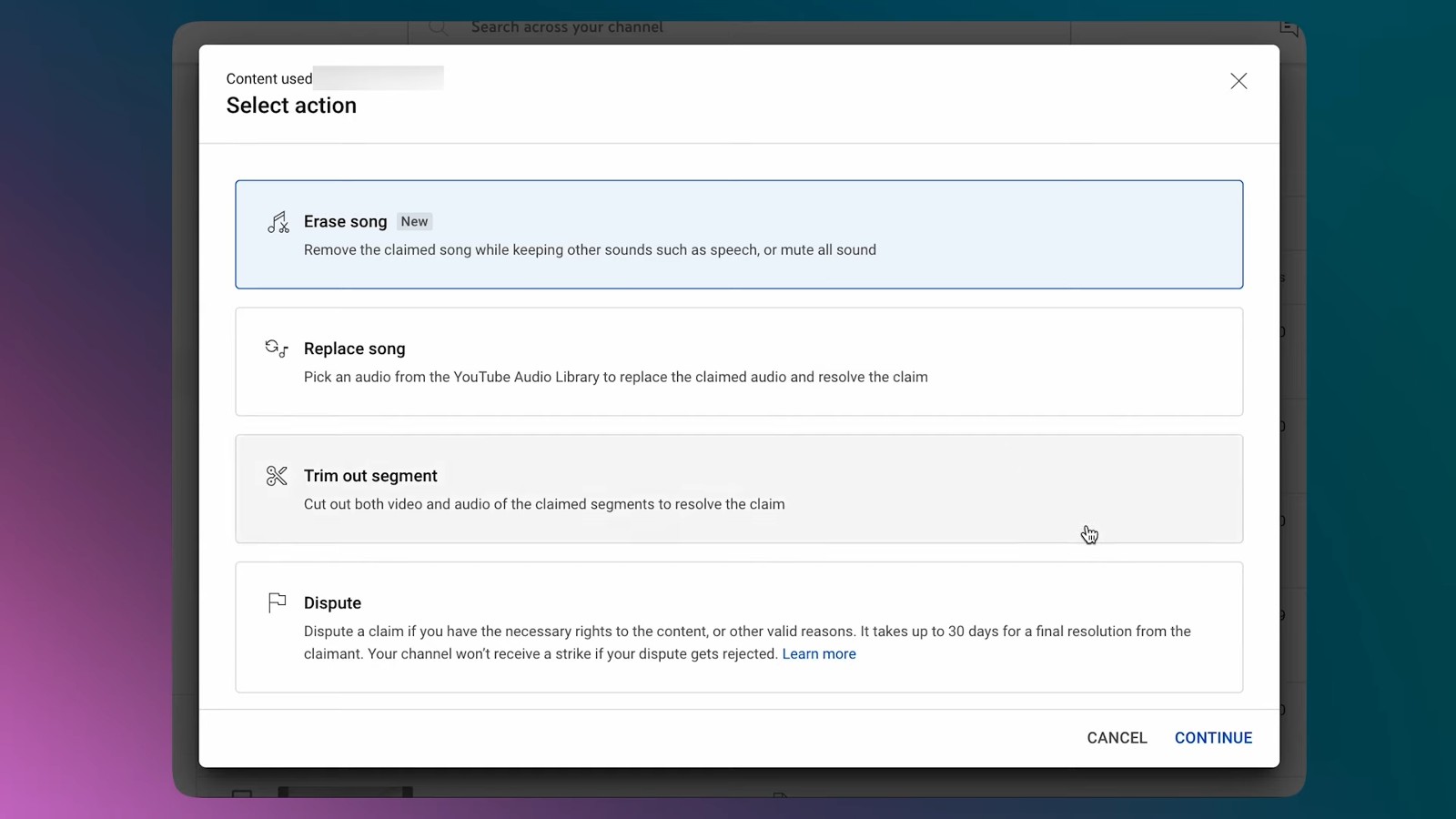Click the New badge beside Erase song

click(x=414, y=221)
